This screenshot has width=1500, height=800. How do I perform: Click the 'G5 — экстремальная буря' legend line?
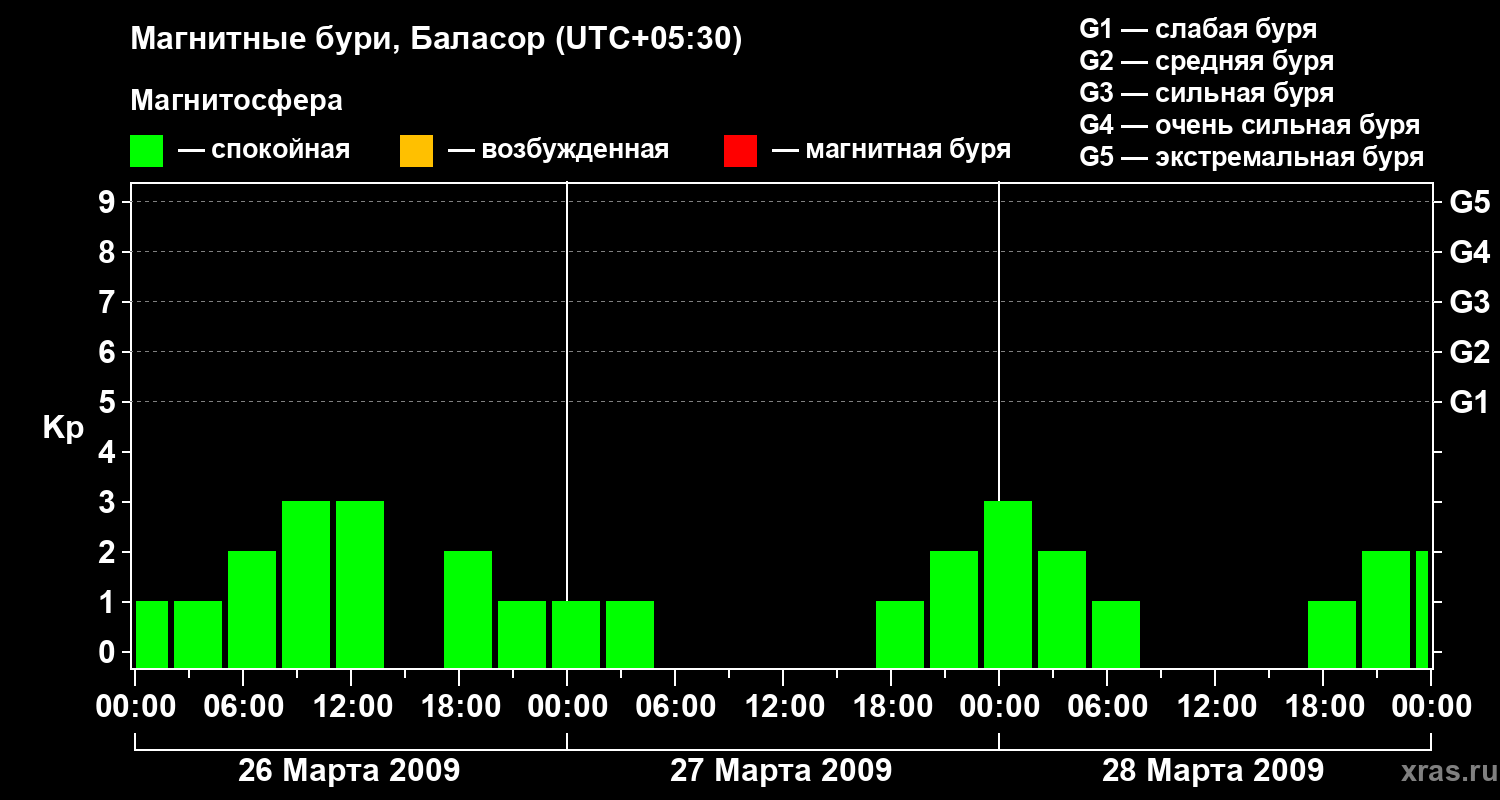[1252, 157]
